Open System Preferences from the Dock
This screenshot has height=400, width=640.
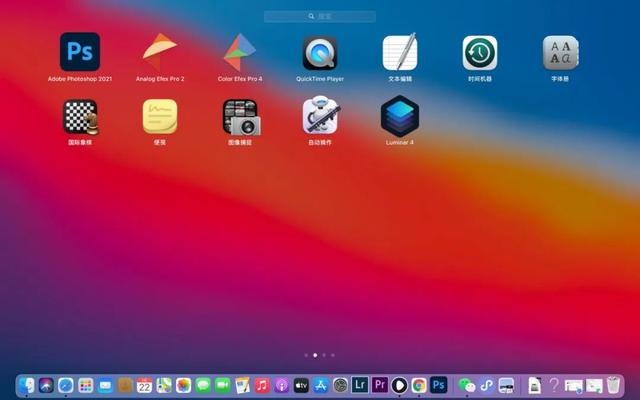point(340,385)
